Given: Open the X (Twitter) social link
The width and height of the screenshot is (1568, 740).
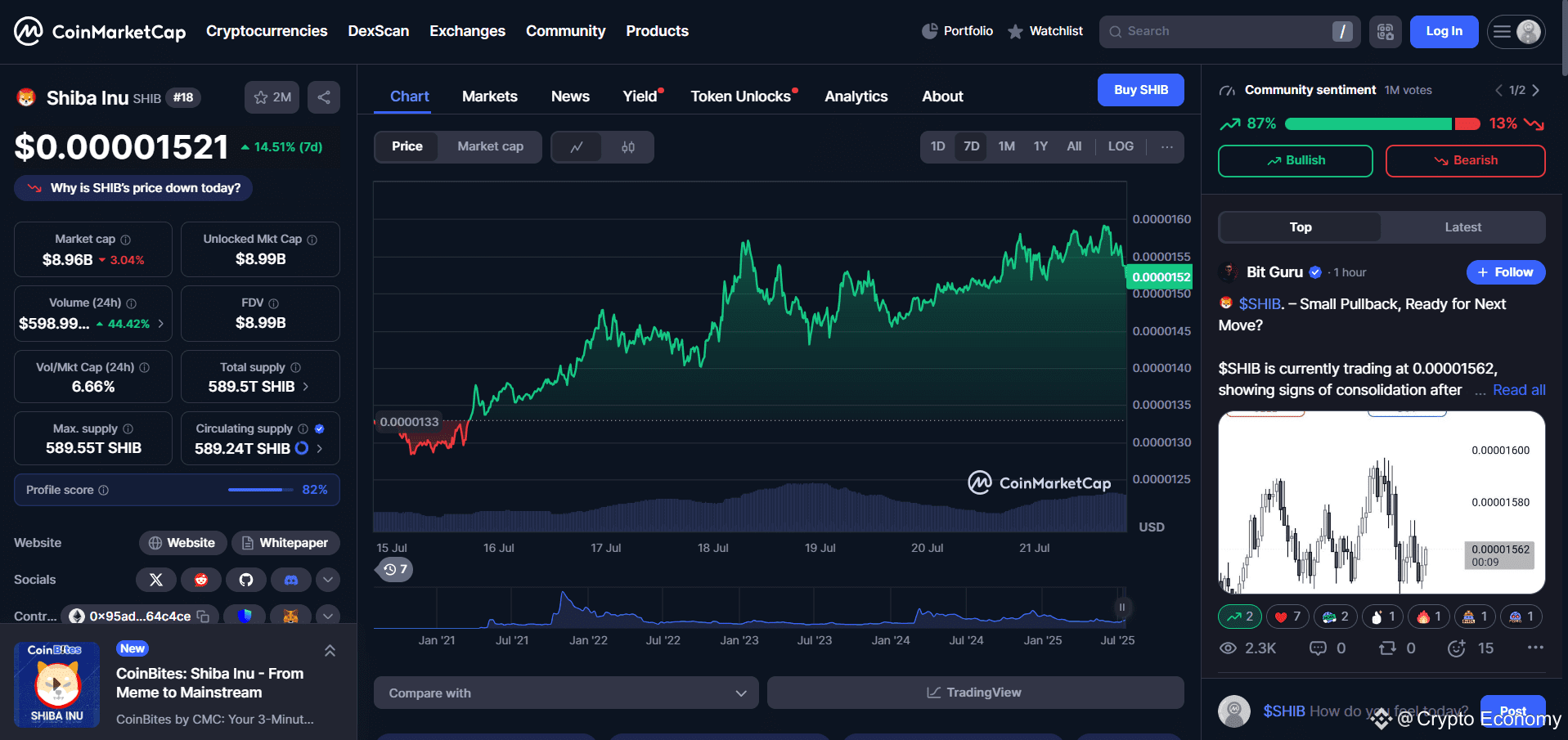Looking at the screenshot, I should (x=156, y=580).
